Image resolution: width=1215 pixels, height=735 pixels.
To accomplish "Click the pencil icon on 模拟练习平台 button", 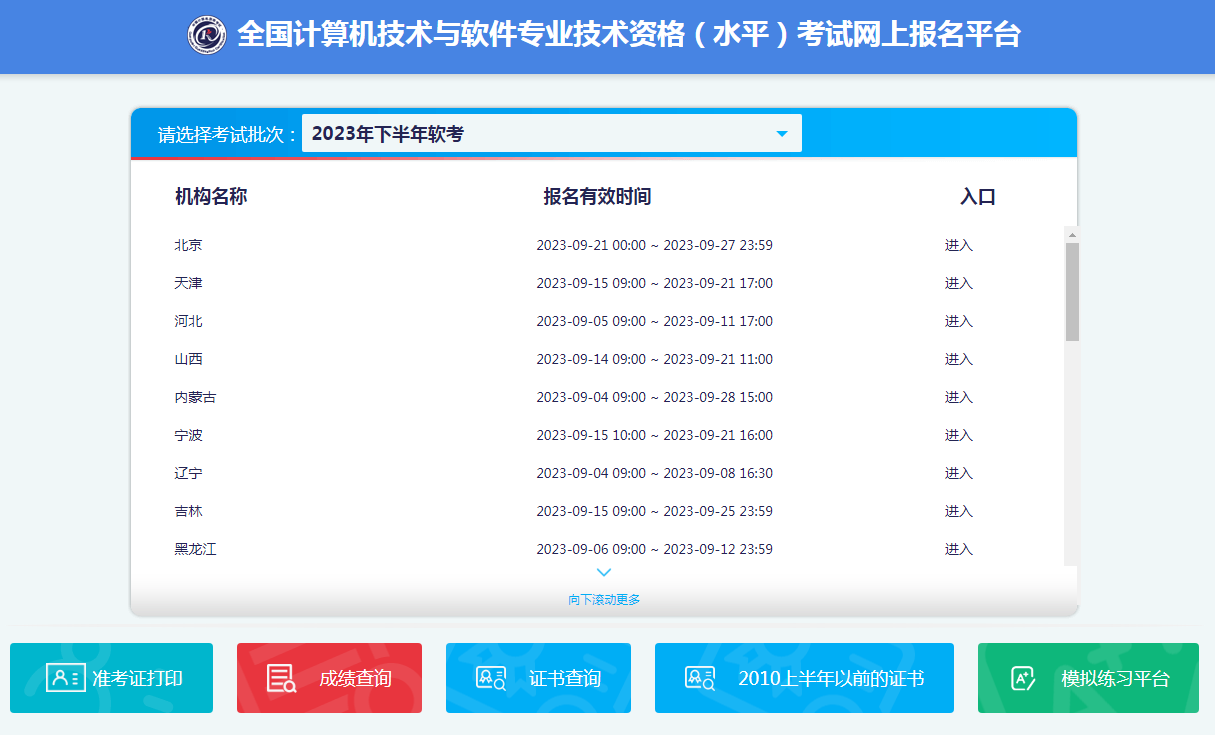I will (x=1025, y=677).
